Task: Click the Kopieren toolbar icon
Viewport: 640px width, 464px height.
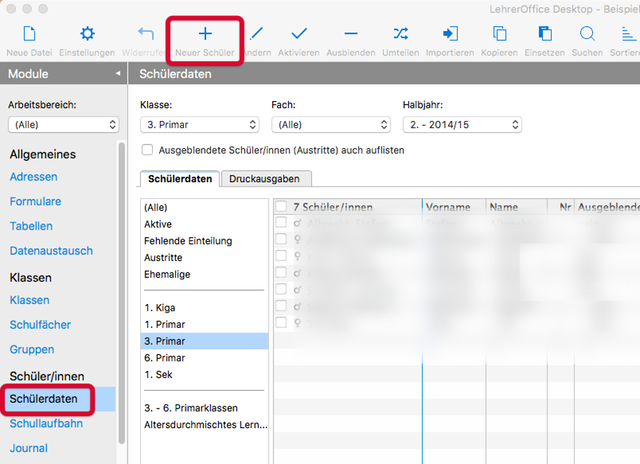Action: pos(499,36)
